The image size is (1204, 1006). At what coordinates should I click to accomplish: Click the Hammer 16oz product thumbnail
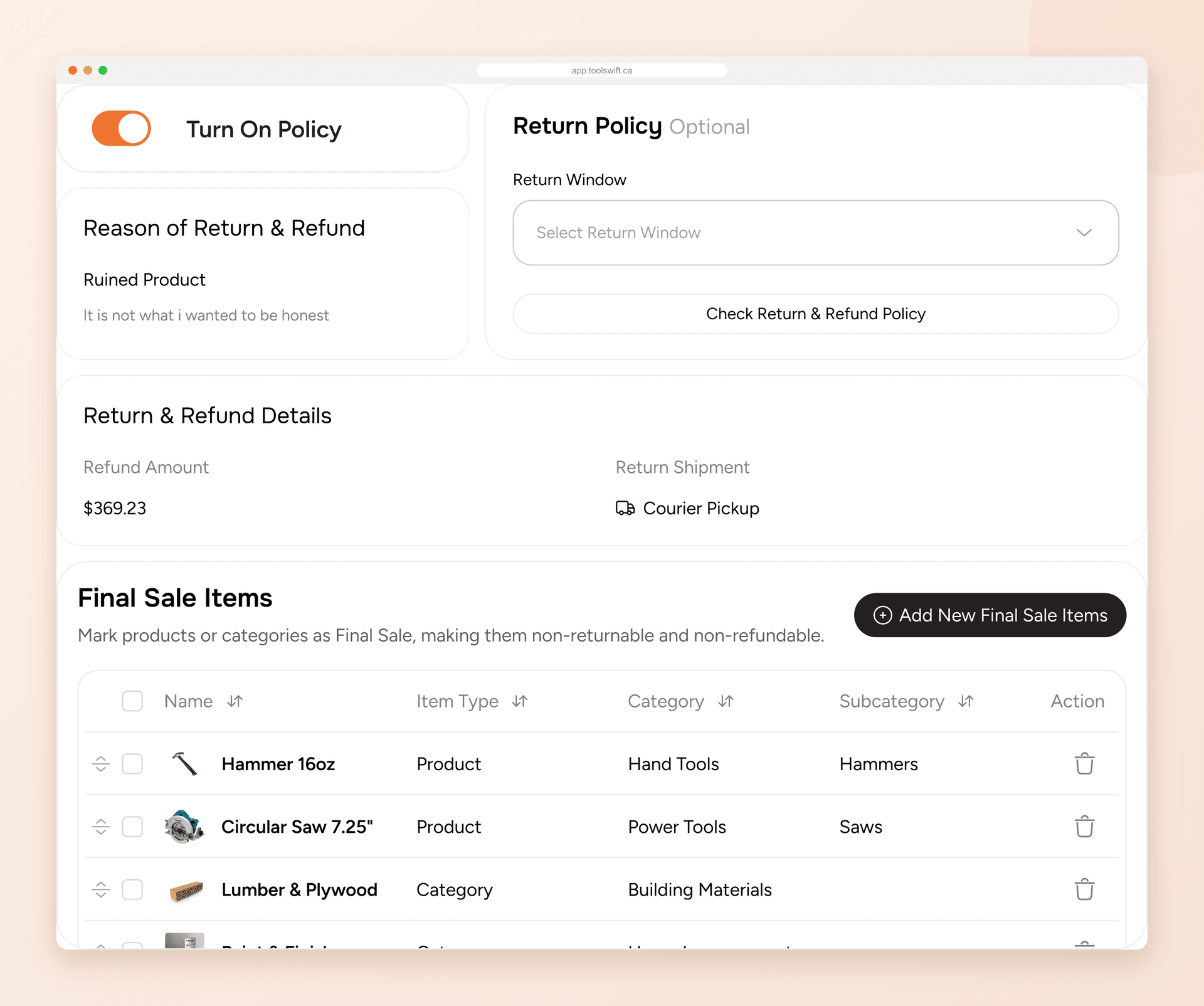coord(184,764)
